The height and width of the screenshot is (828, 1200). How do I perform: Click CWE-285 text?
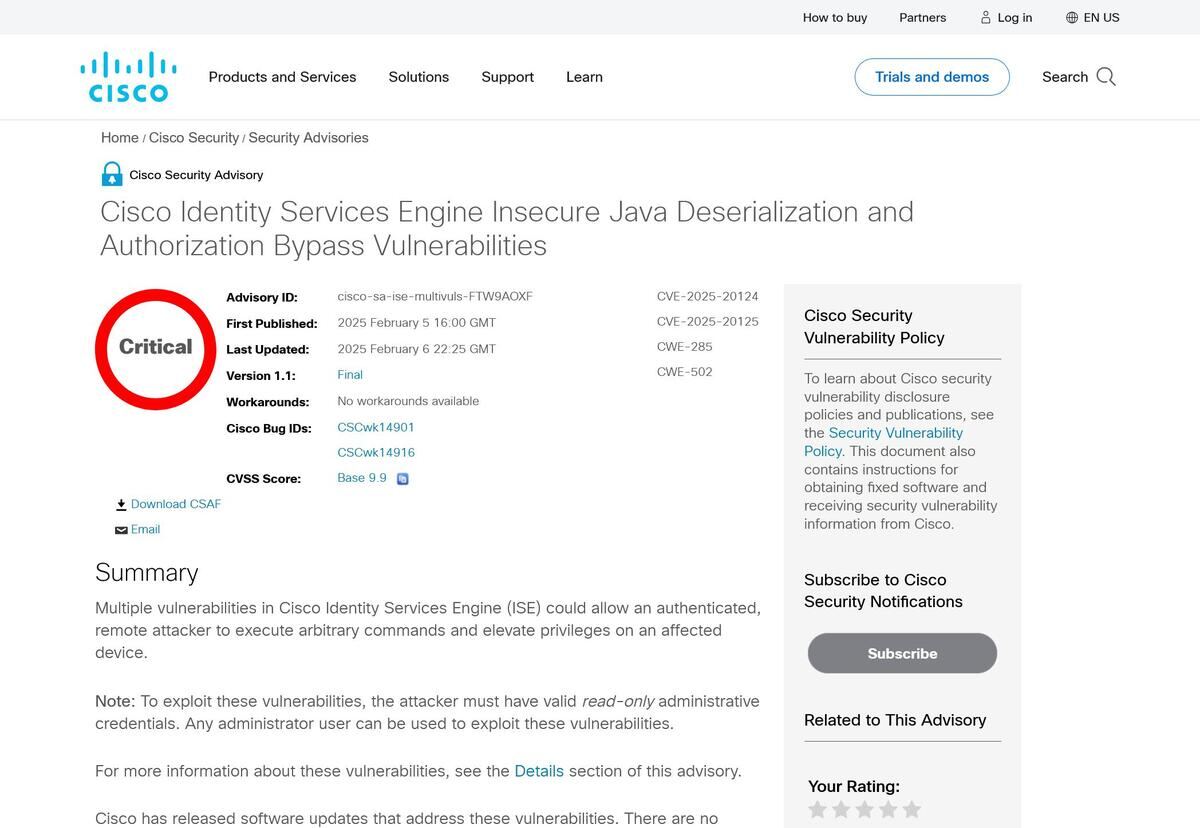685,347
